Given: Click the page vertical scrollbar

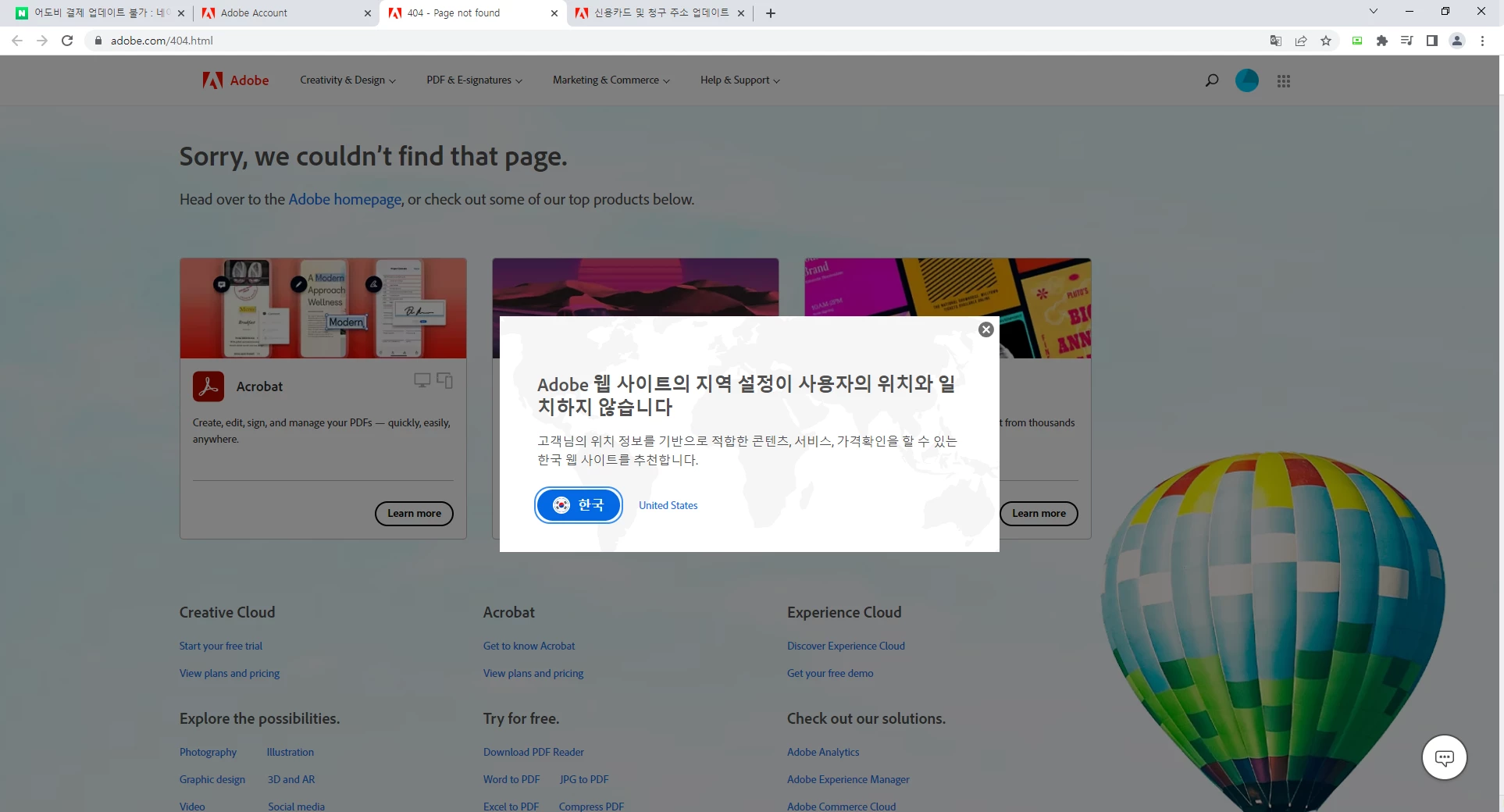Looking at the screenshot, I should 1500,433.
